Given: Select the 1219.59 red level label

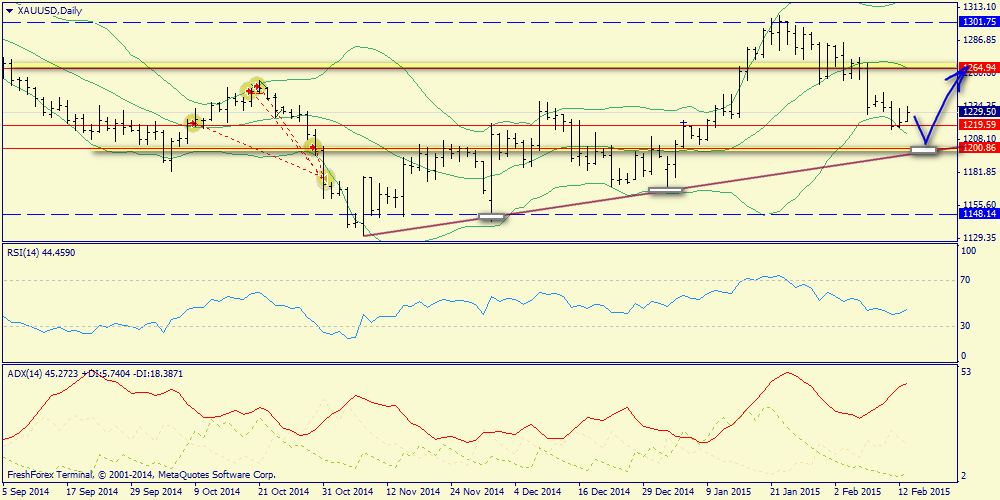Looking at the screenshot, I should 978,125.
